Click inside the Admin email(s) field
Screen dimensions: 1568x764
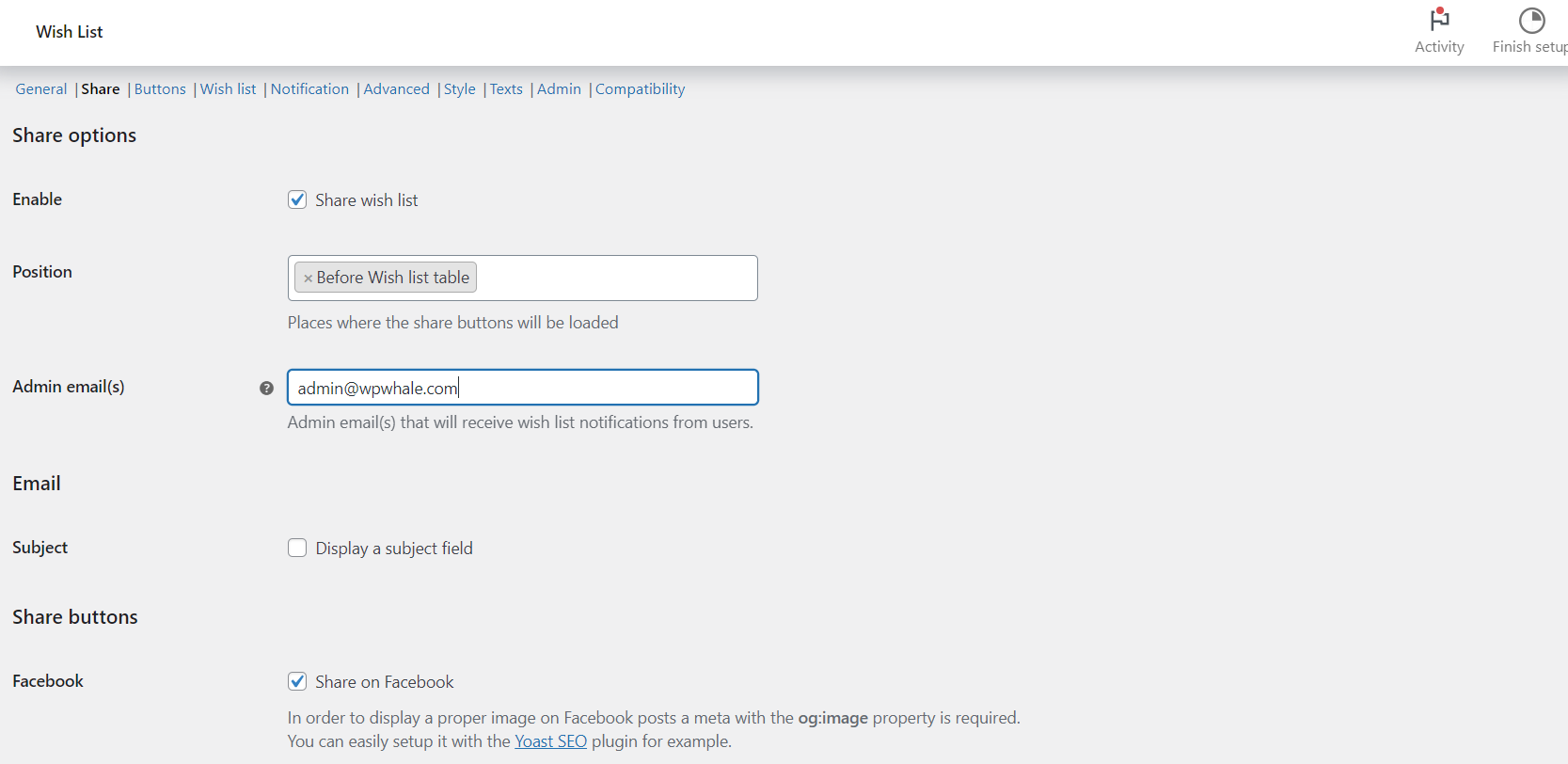pyautogui.click(x=522, y=387)
